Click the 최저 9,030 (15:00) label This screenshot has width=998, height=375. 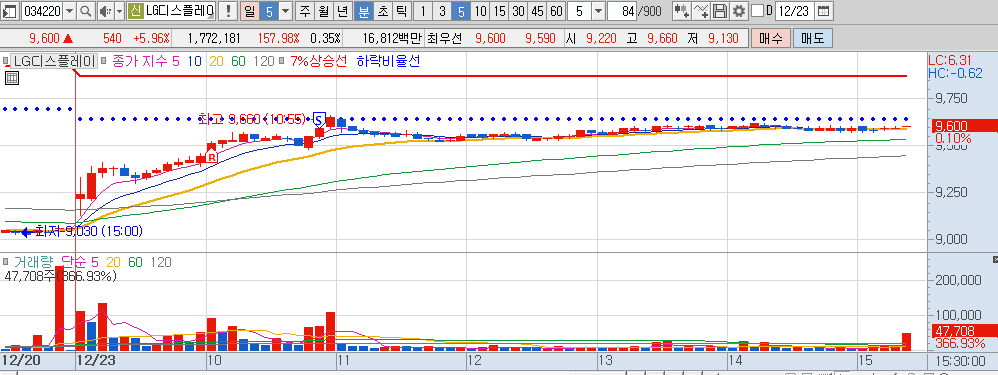point(89,230)
